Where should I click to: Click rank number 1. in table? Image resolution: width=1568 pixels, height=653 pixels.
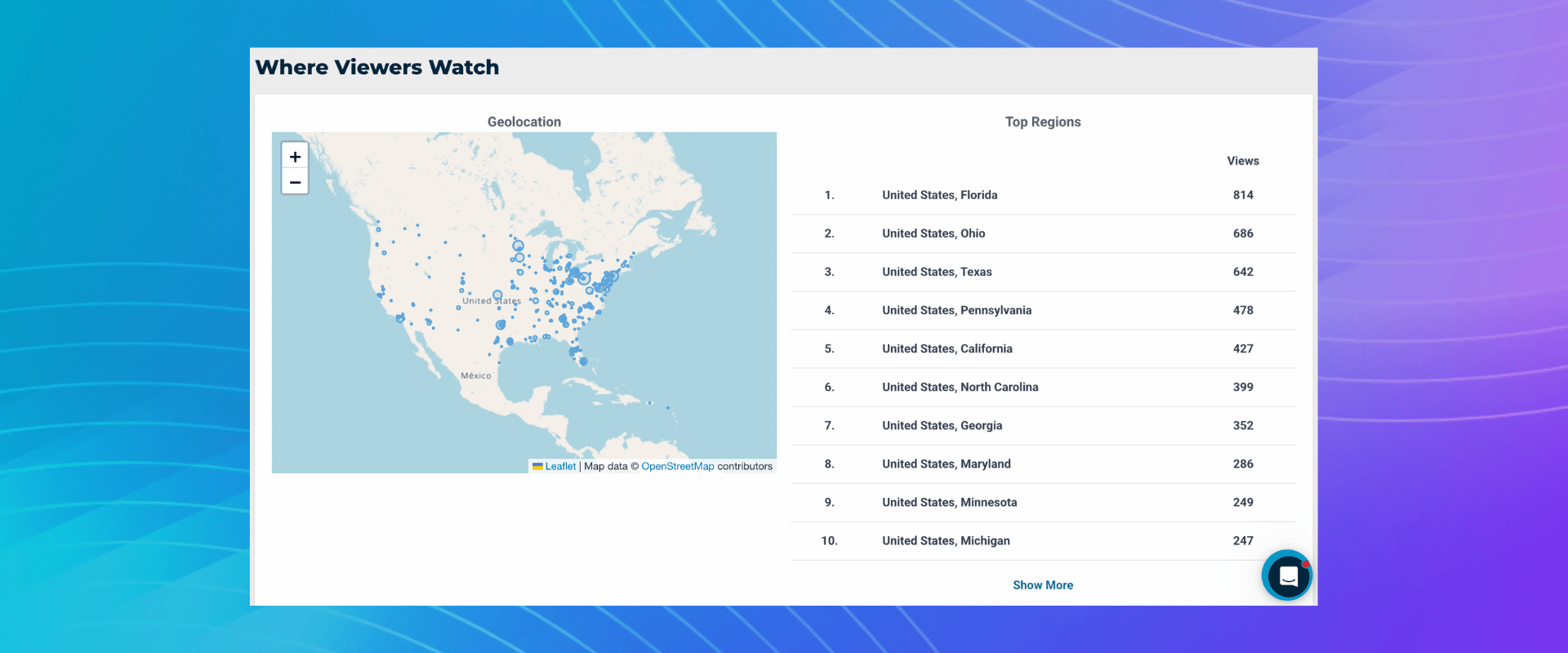tap(829, 195)
